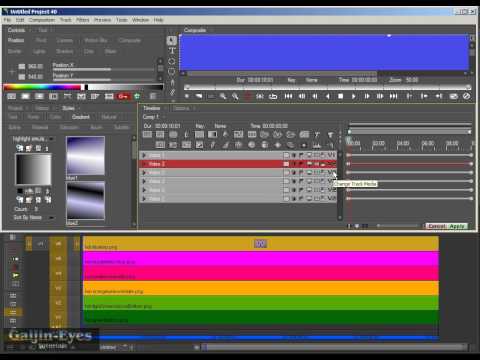
Task: Click the icon inside the gold clip on the bottom timeline
Action: pyautogui.click(x=260, y=244)
